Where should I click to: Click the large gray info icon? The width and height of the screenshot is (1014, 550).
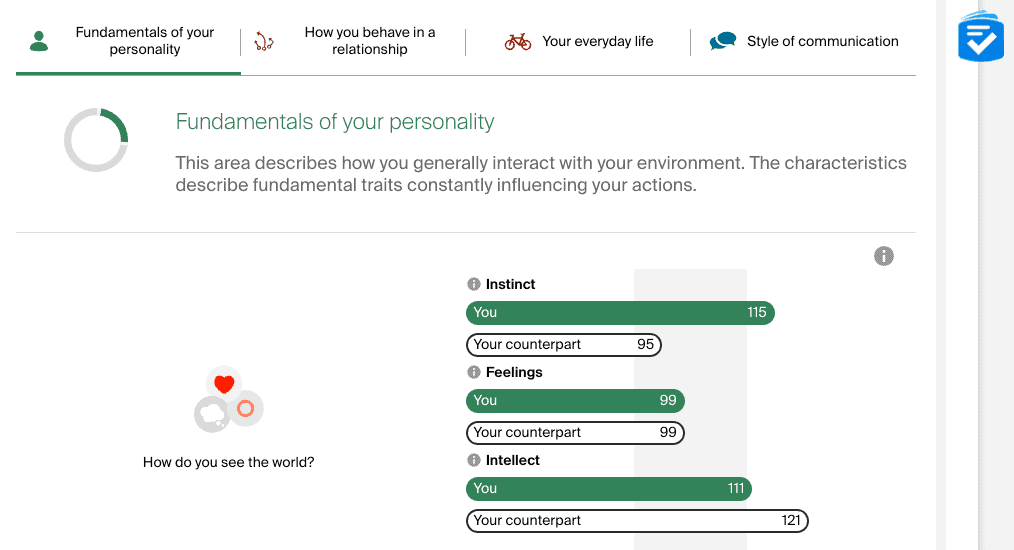tap(883, 256)
